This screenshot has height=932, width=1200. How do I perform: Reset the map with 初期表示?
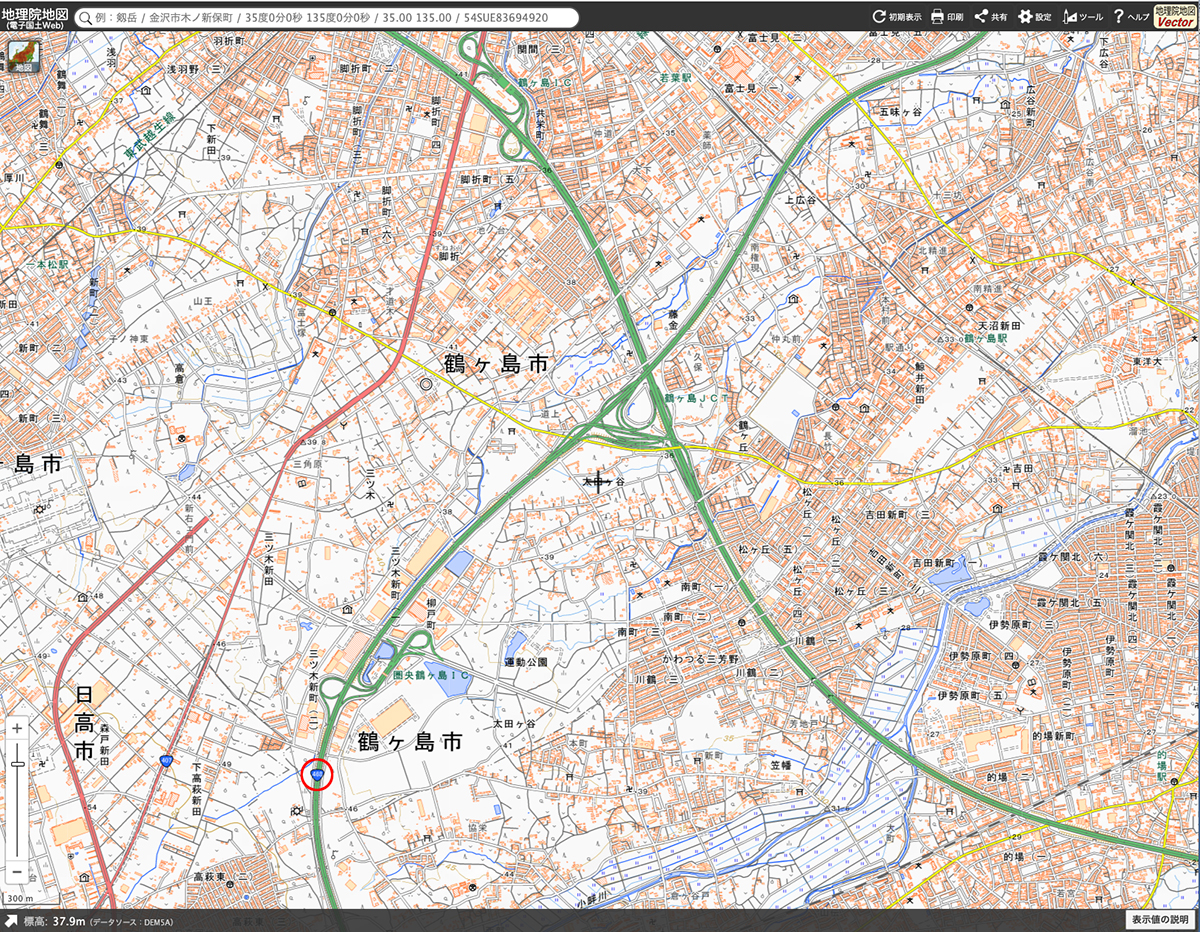coord(897,17)
